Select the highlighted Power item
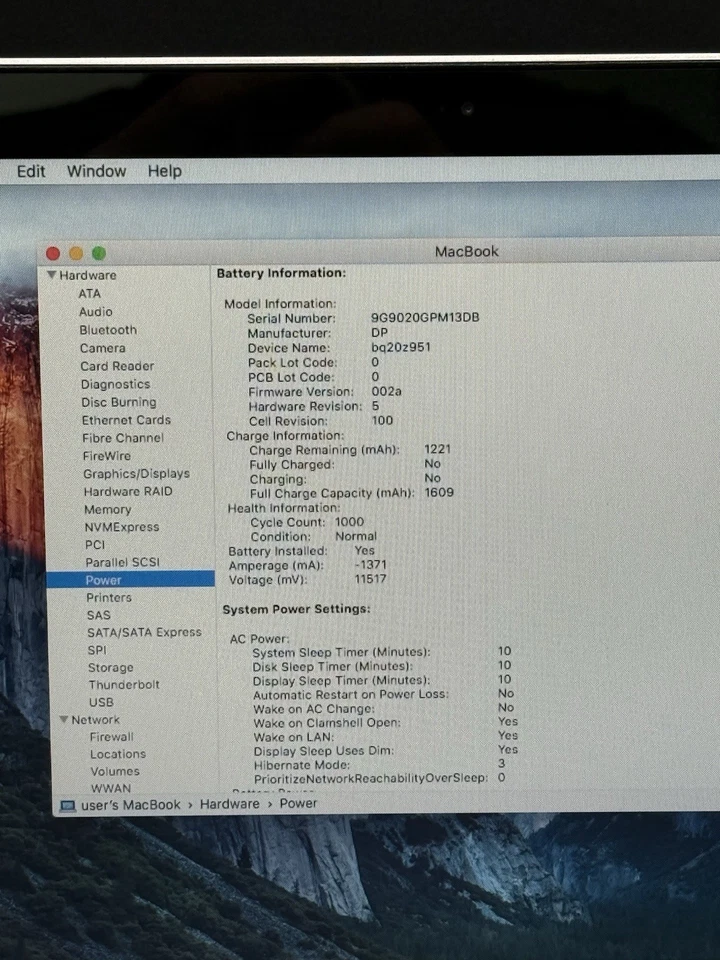Screen dimensions: 720x960 tap(131, 579)
